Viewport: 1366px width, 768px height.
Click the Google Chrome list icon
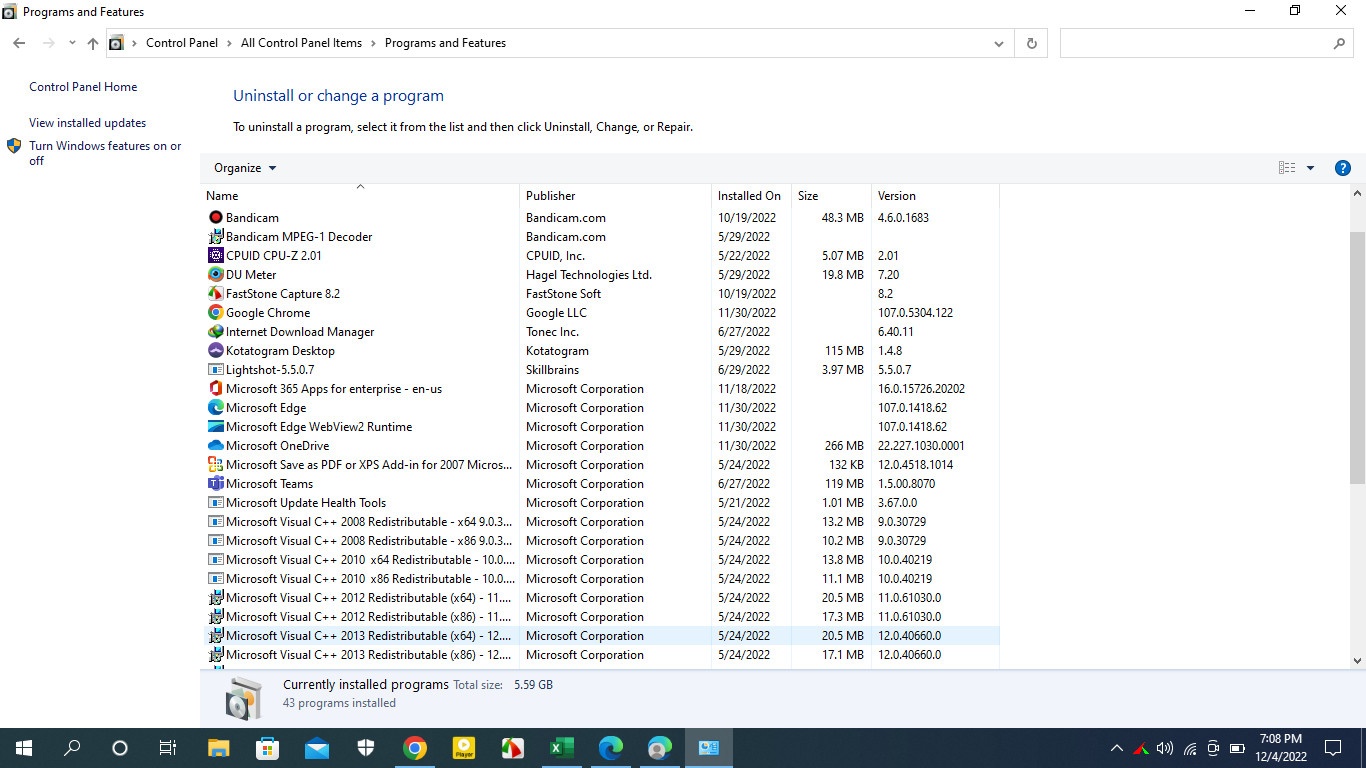(215, 312)
